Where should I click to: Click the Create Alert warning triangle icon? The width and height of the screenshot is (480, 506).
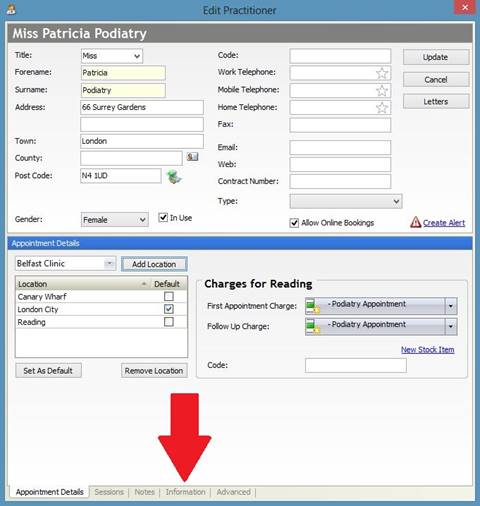point(415,222)
